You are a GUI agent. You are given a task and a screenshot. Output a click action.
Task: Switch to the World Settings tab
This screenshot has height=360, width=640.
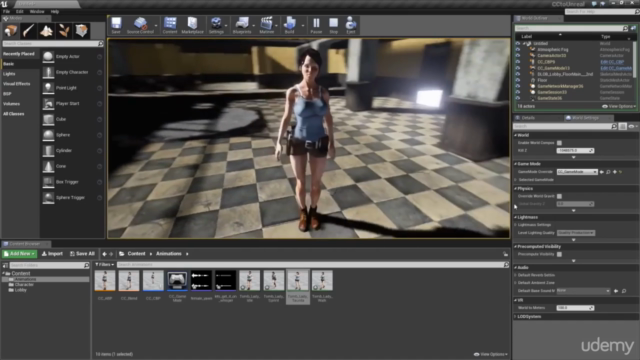[584, 118]
